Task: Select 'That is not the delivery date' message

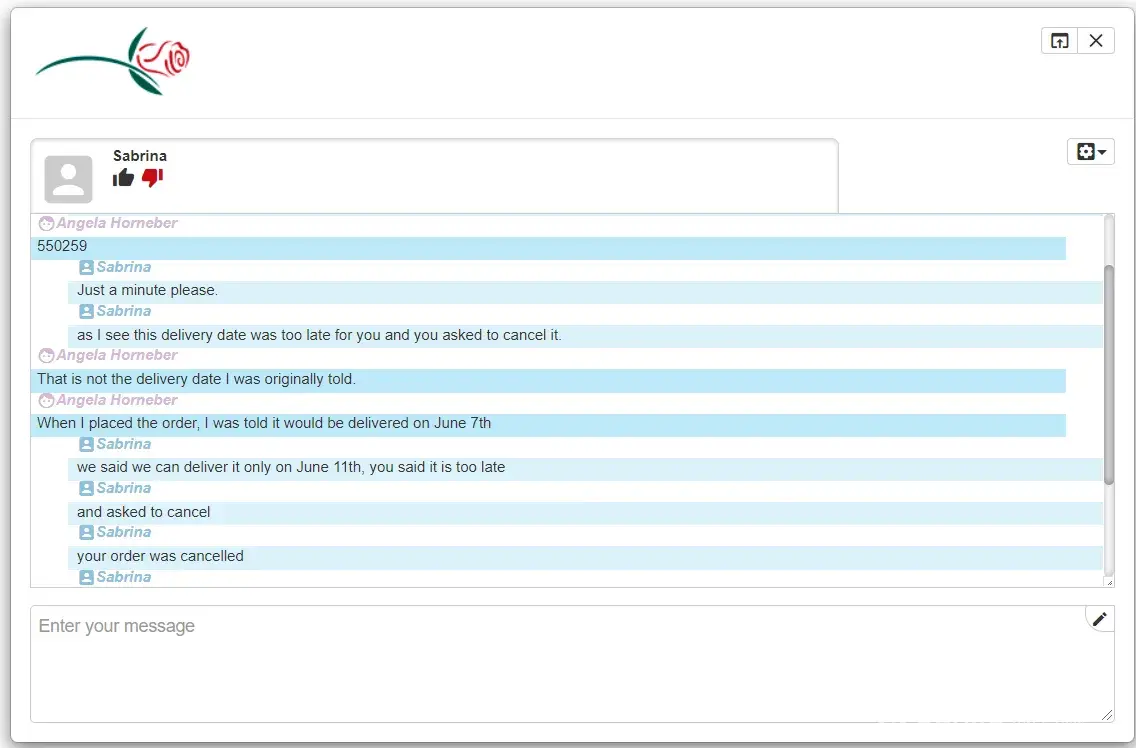Action: click(x=196, y=379)
